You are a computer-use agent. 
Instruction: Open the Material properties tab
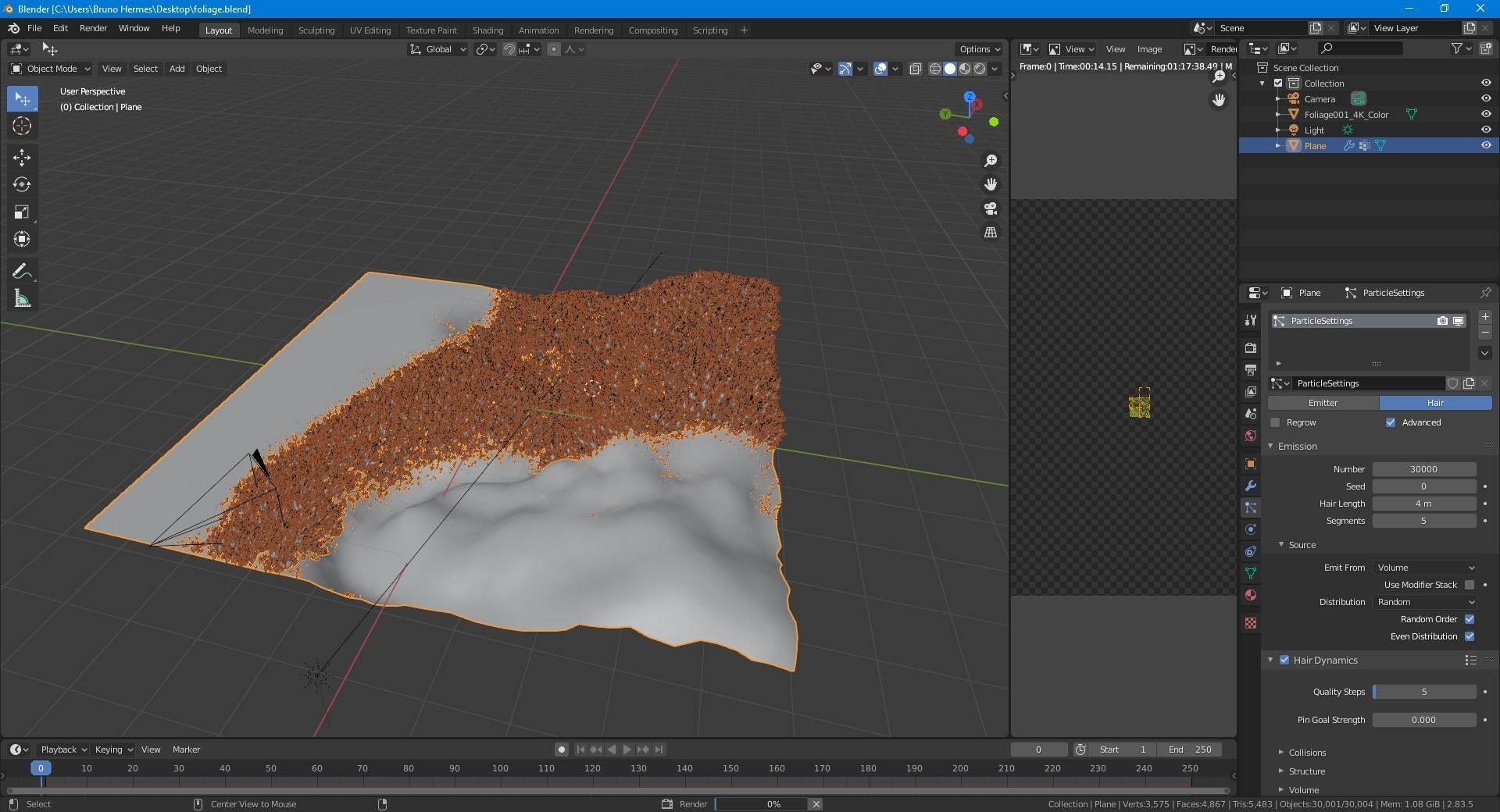(x=1251, y=595)
